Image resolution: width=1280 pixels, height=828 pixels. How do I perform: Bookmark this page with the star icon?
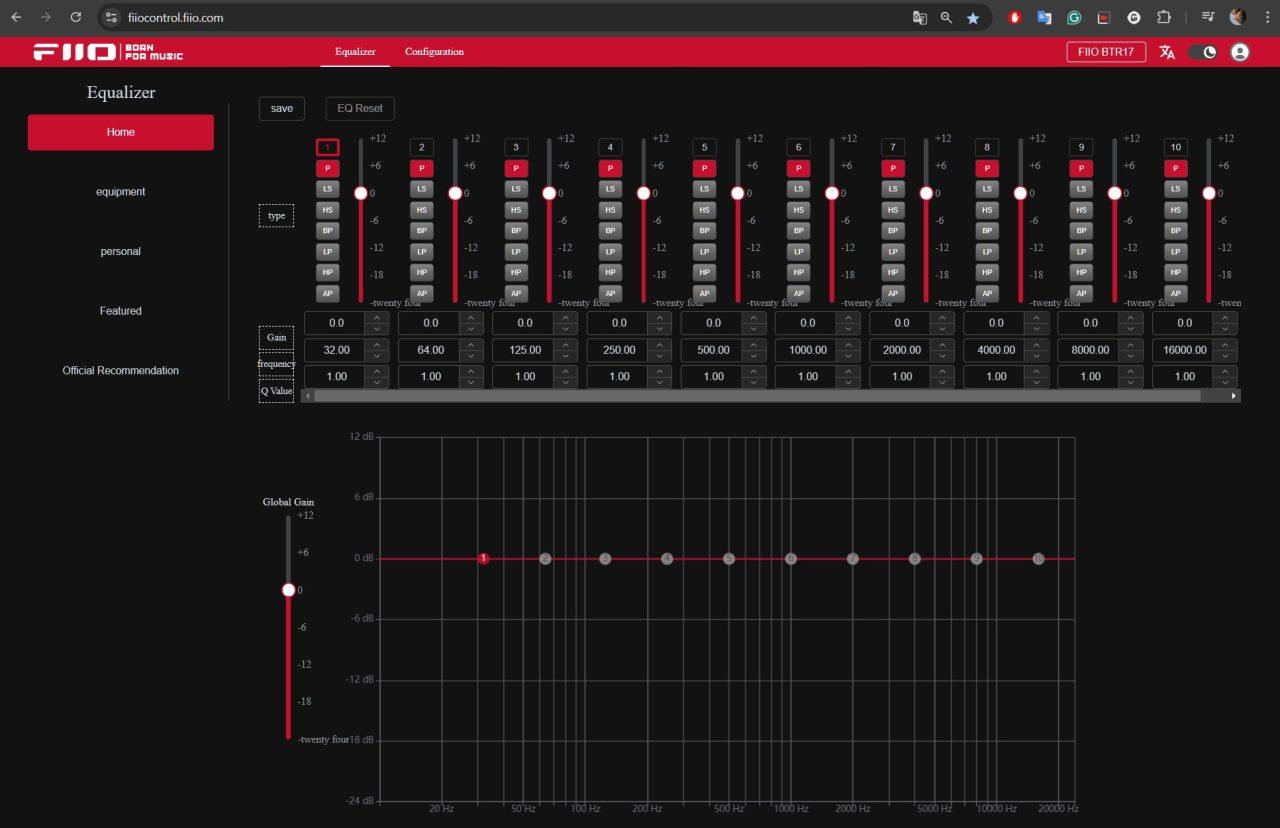coord(973,17)
